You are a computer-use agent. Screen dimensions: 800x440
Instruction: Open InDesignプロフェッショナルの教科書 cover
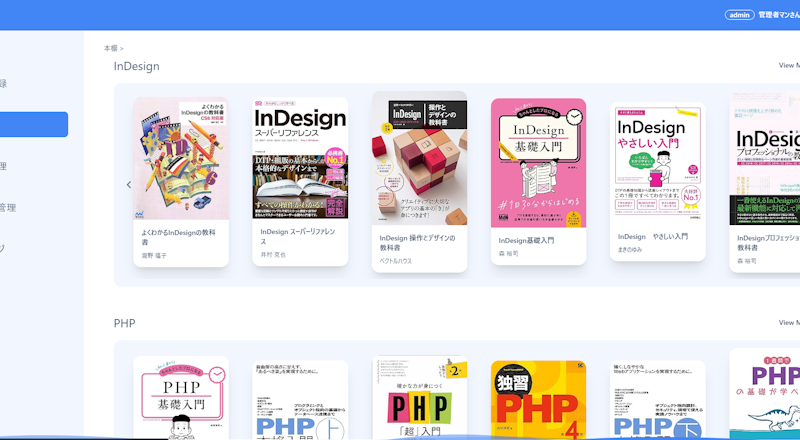[765, 158]
